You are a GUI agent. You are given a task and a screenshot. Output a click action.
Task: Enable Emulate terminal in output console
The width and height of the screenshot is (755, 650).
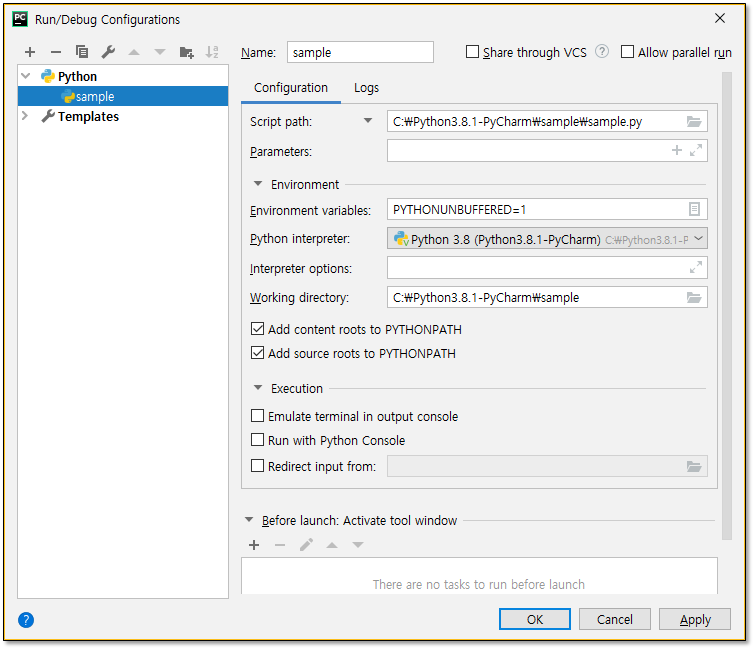258,416
